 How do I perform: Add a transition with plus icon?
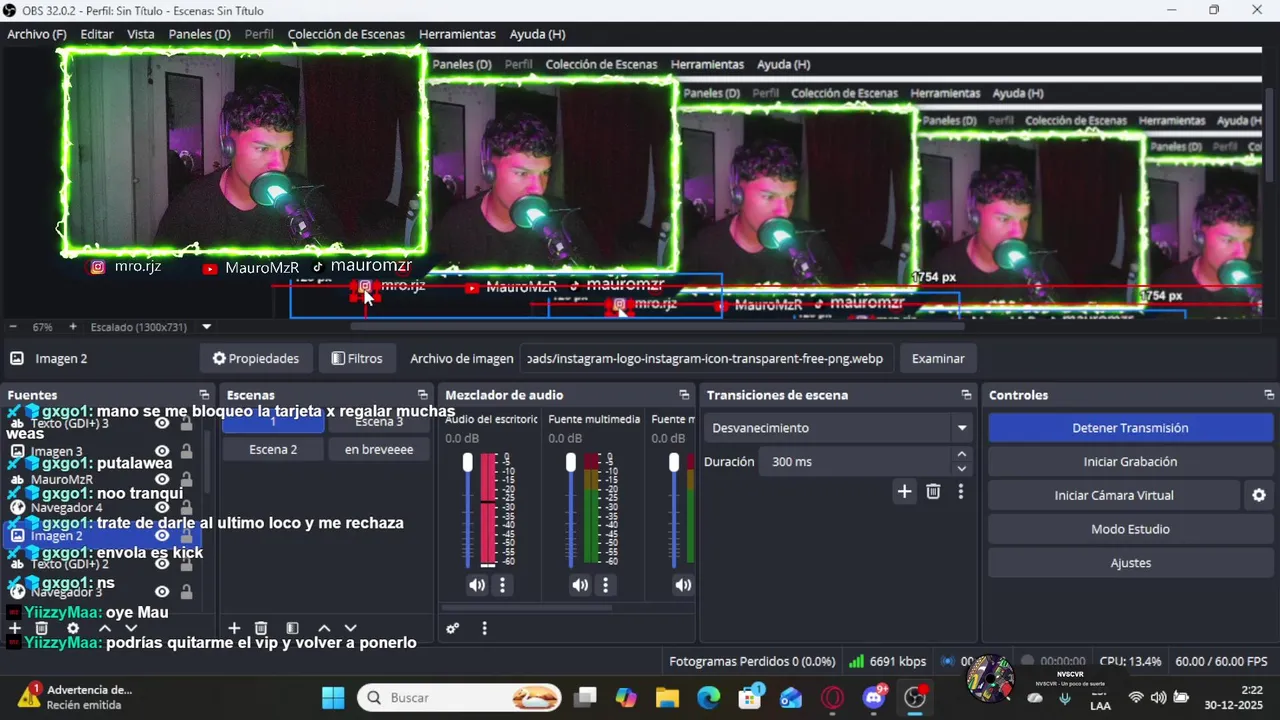pyautogui.click(x=904, y=491)
